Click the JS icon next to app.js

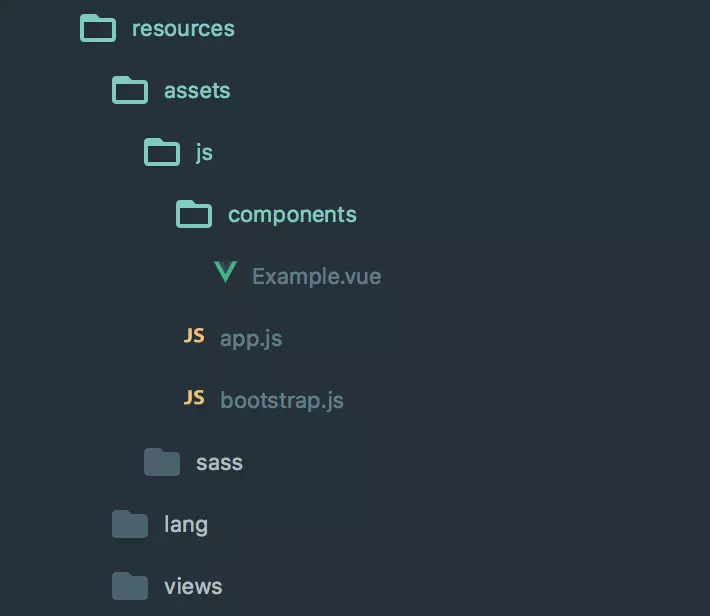[194, 337]
